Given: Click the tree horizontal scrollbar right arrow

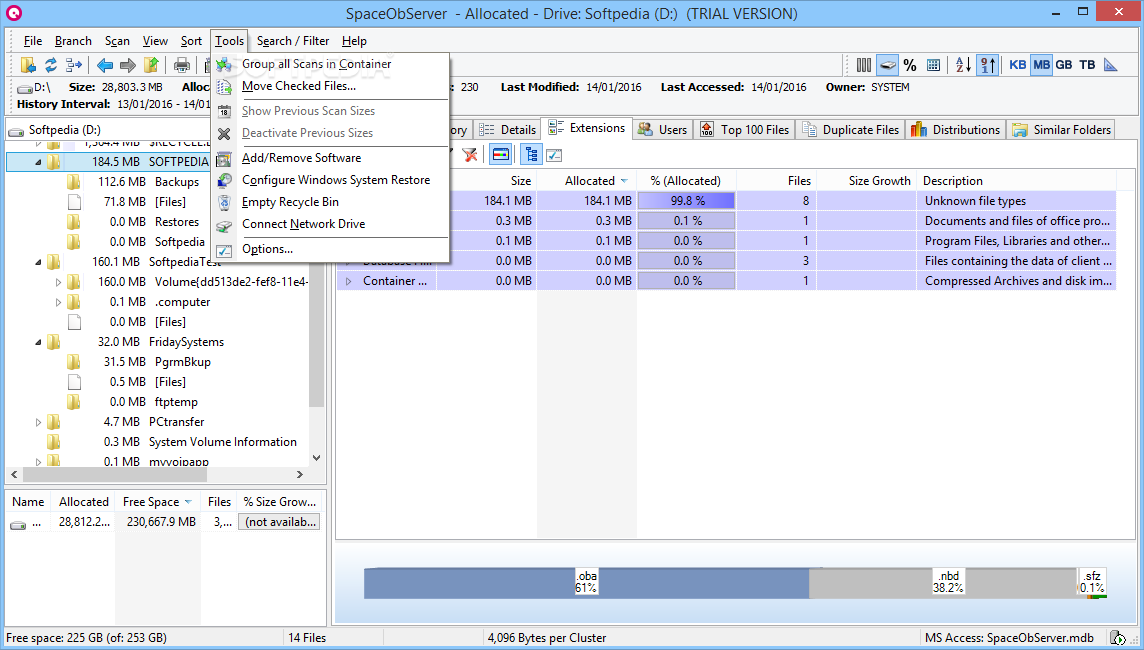Looking at the screenshot, I should (299, 474).
